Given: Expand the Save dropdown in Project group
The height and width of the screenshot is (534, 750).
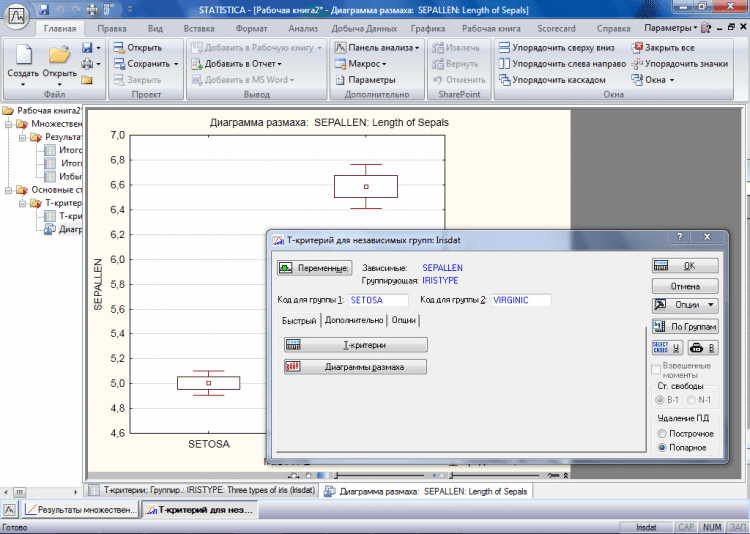Looking at the screenshot, I should (x=176, y=64).
